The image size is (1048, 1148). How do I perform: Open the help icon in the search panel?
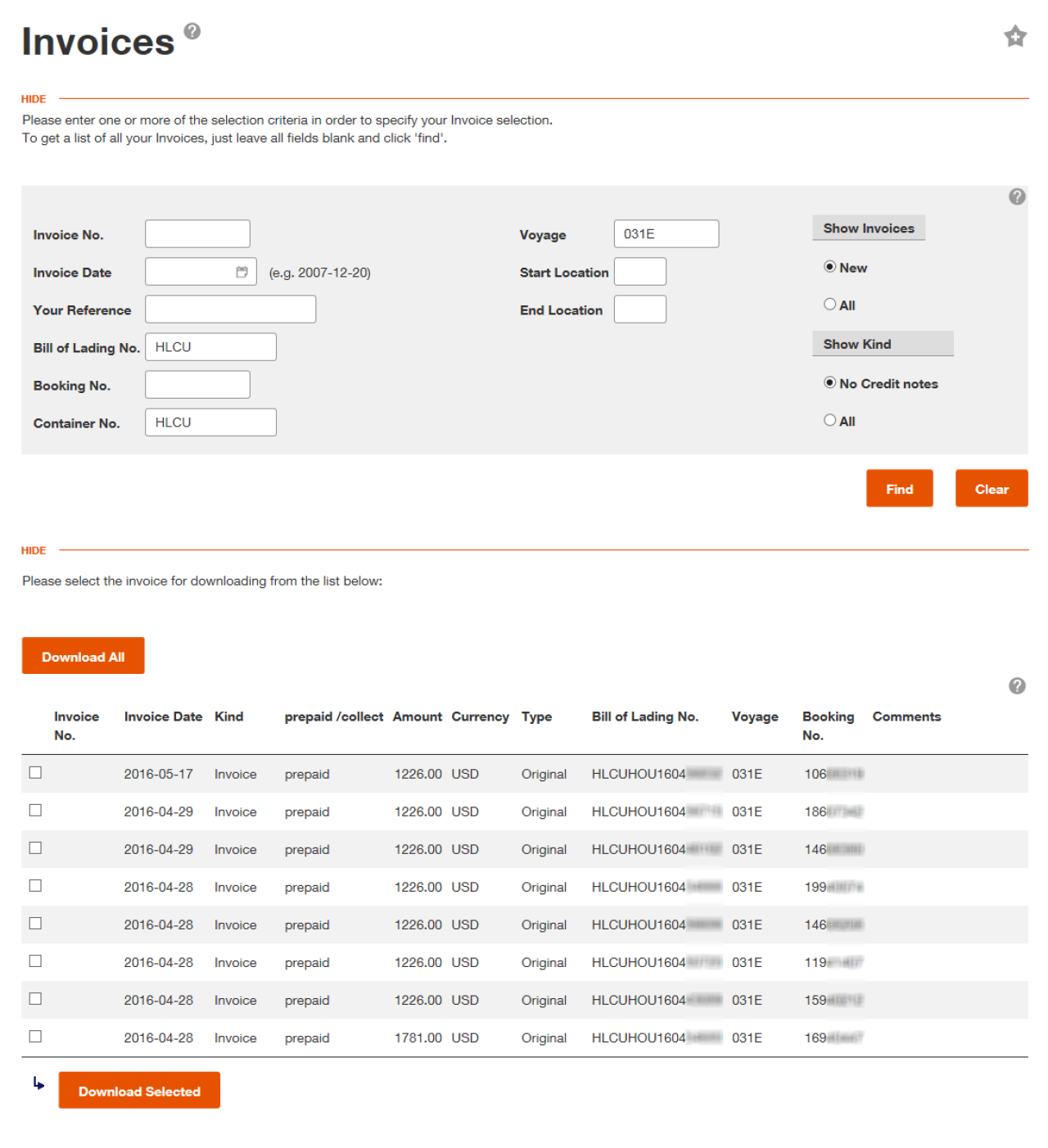coord(1016,197)
